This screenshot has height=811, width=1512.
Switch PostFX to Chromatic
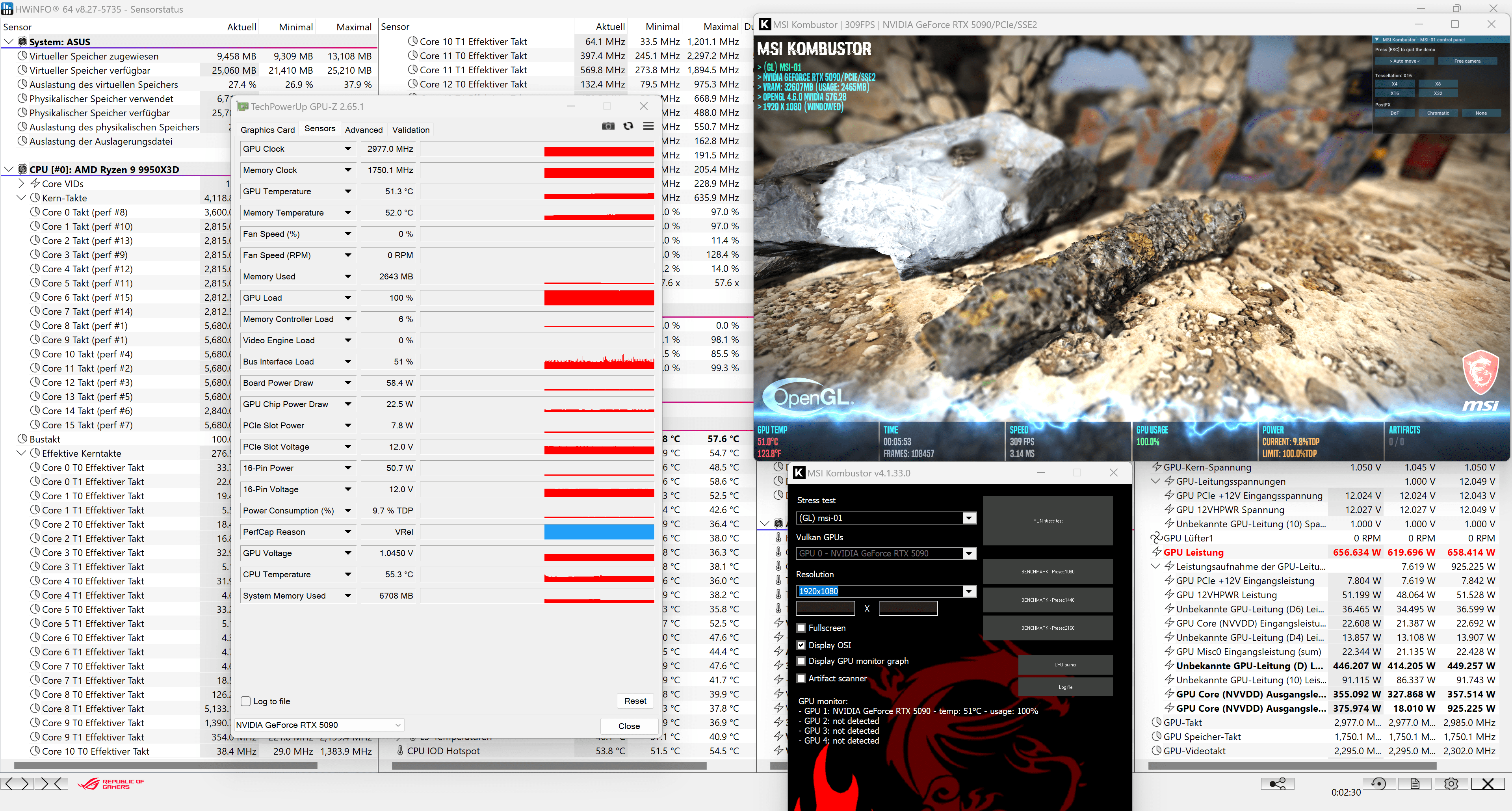1438,113
